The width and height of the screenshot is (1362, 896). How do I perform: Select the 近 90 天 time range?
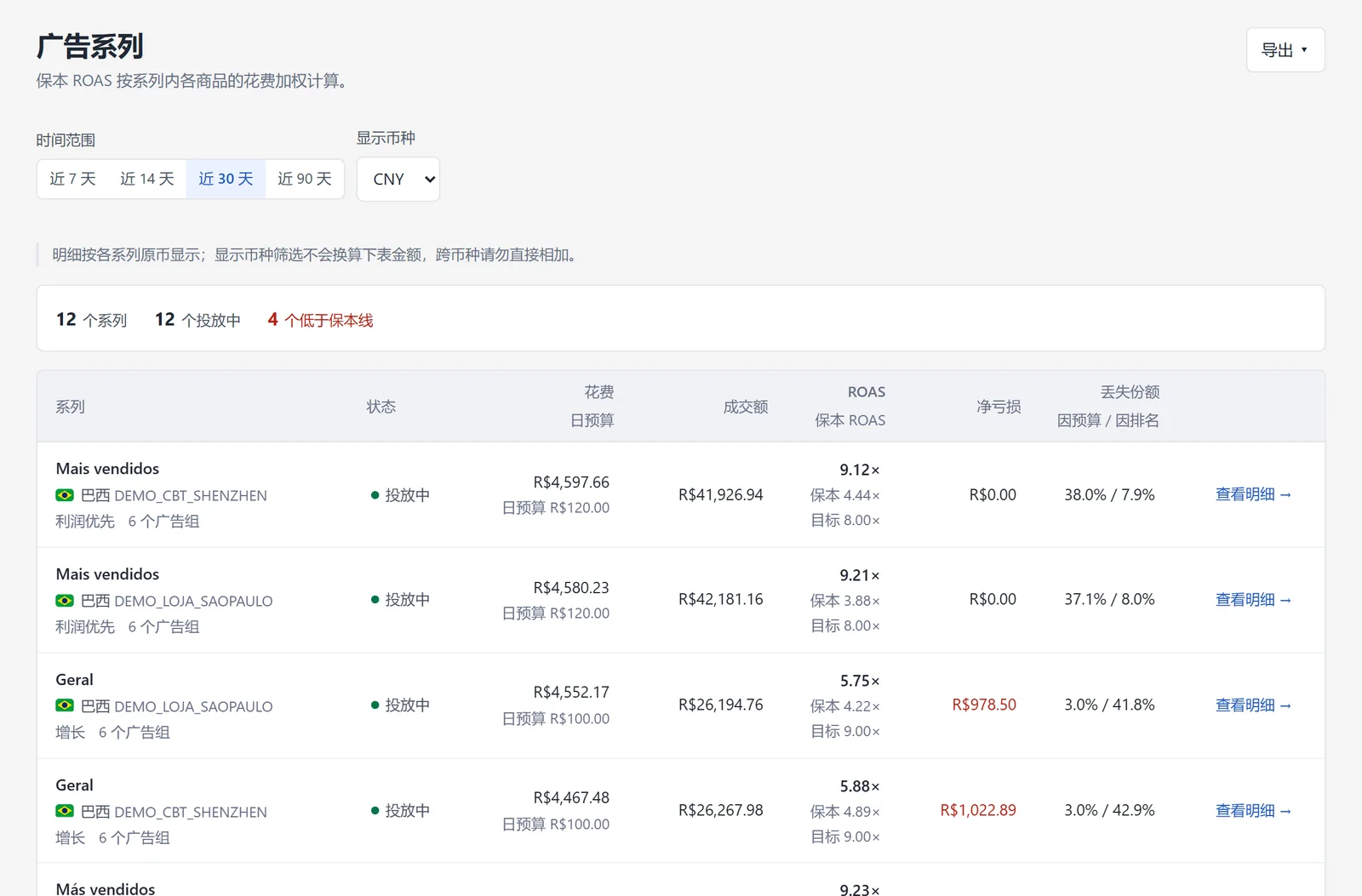point(305,179)
